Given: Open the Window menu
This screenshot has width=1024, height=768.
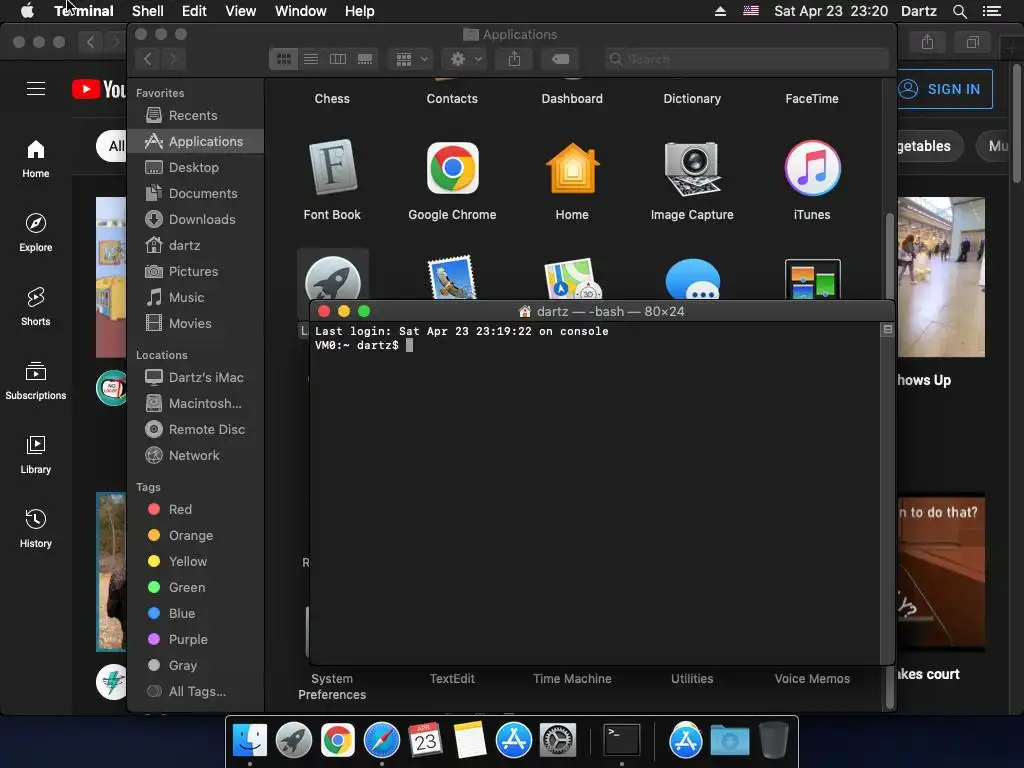Looking at the screenshot, I should [x=300, y=11].
